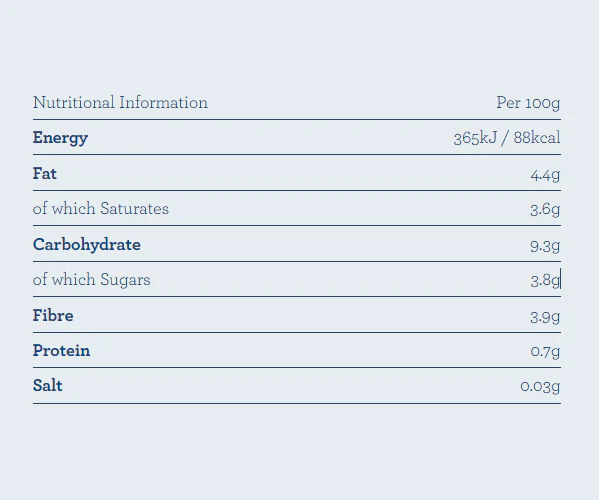
Task: Click the Carbohydrate row label
Action: coord(87,245)
